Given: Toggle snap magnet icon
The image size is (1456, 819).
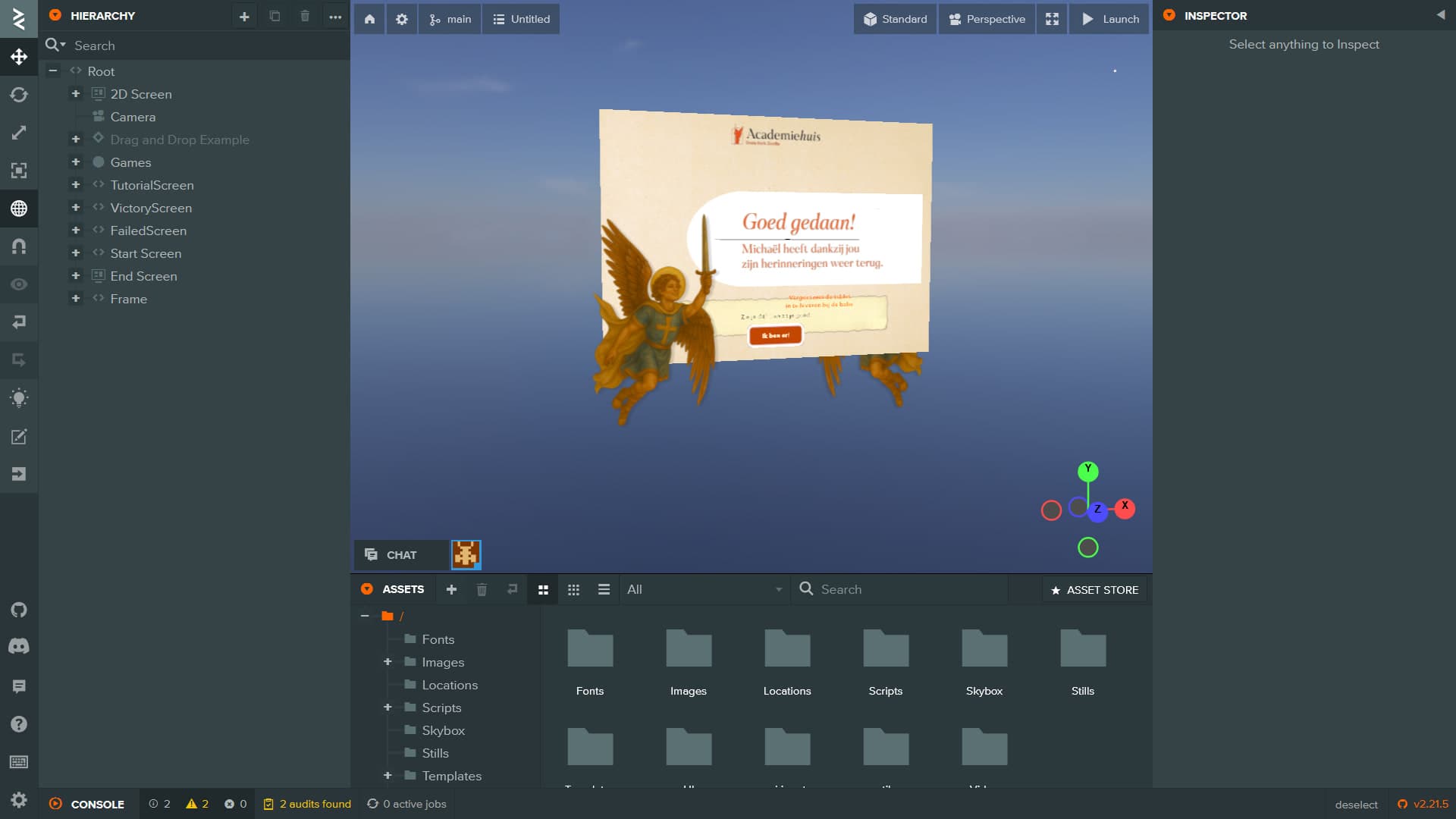Looking at the screenshot, I should pyautogui.click(x=19, y=246).
